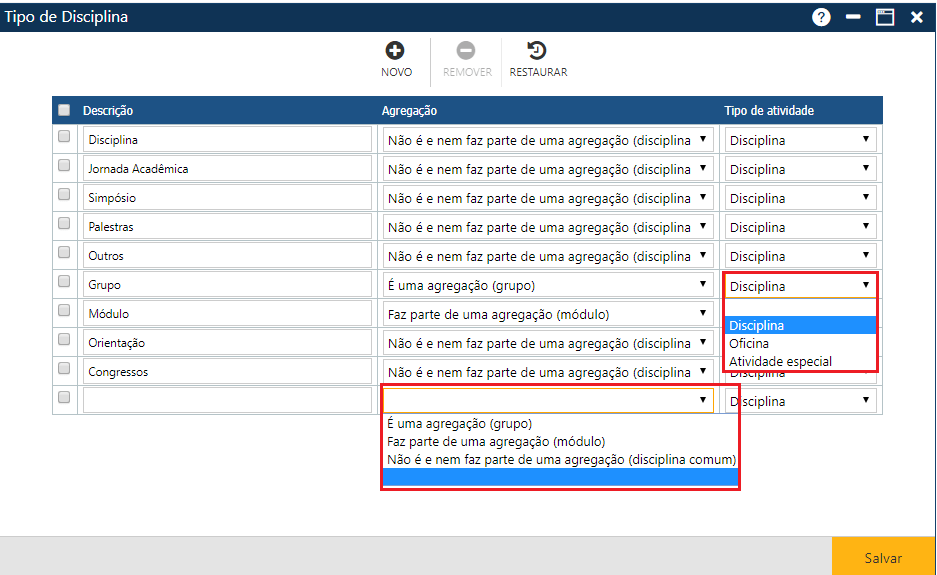Open Agregação dropdown for Módulo row
Screen dimensions: 937x575
pos(548,314)
